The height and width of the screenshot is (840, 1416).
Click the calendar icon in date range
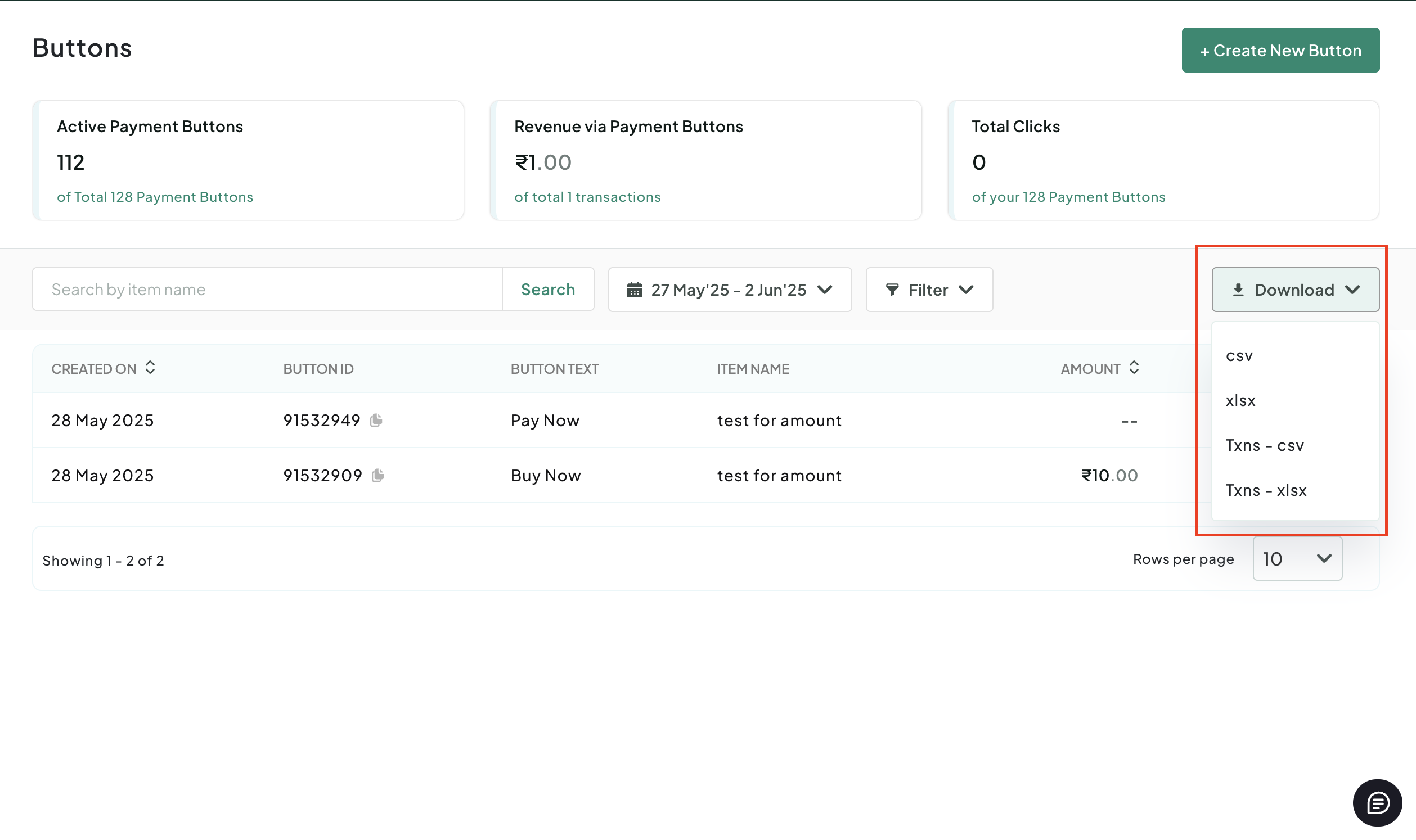tap(635, 290)
